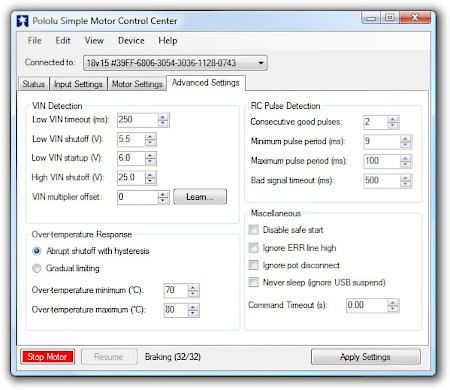Click the Consecutive good pulses field
The width and height of the screenshot is (450, 390).
375,122
